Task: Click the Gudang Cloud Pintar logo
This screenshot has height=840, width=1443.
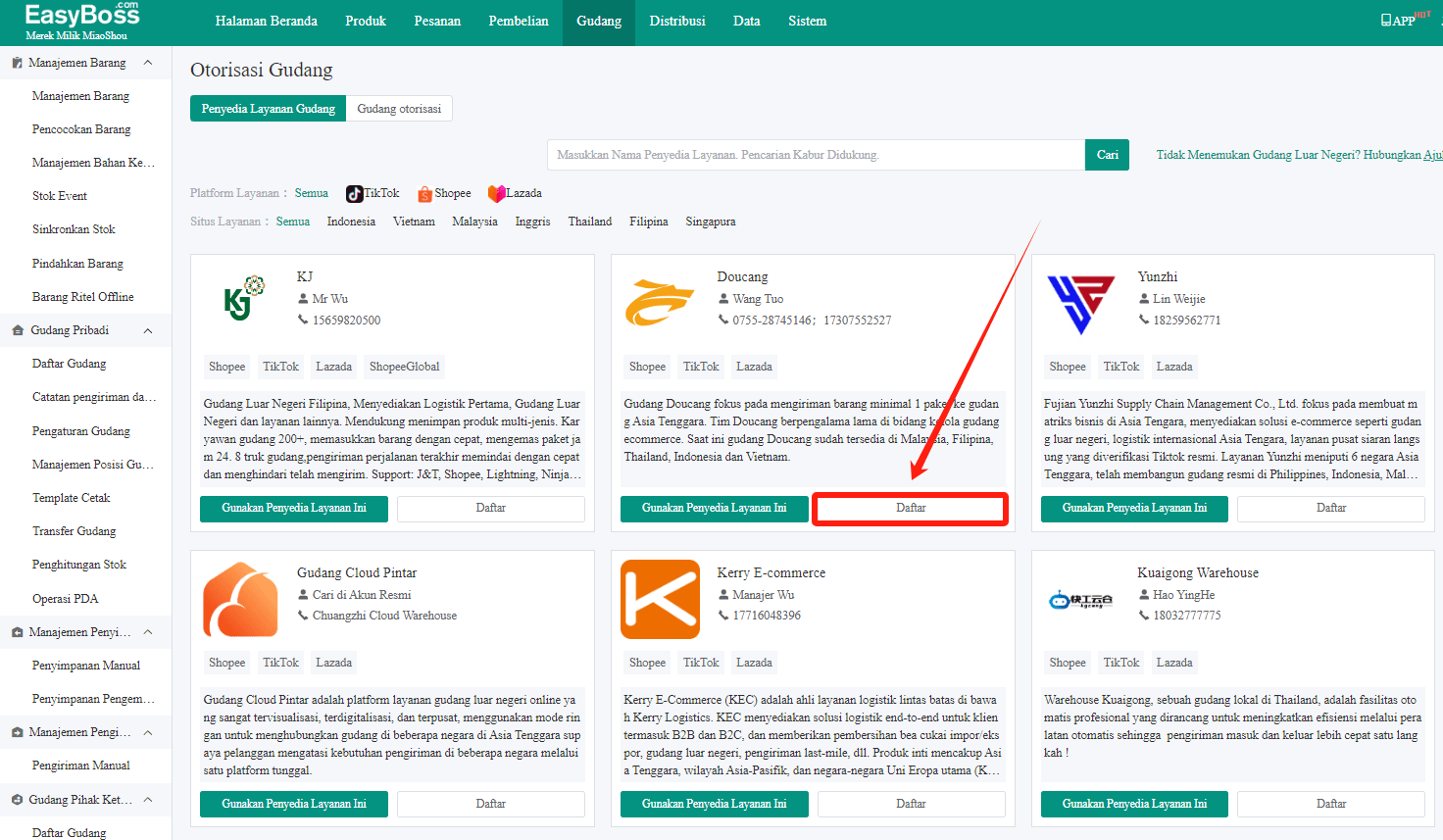Action: tap(241, 600)
